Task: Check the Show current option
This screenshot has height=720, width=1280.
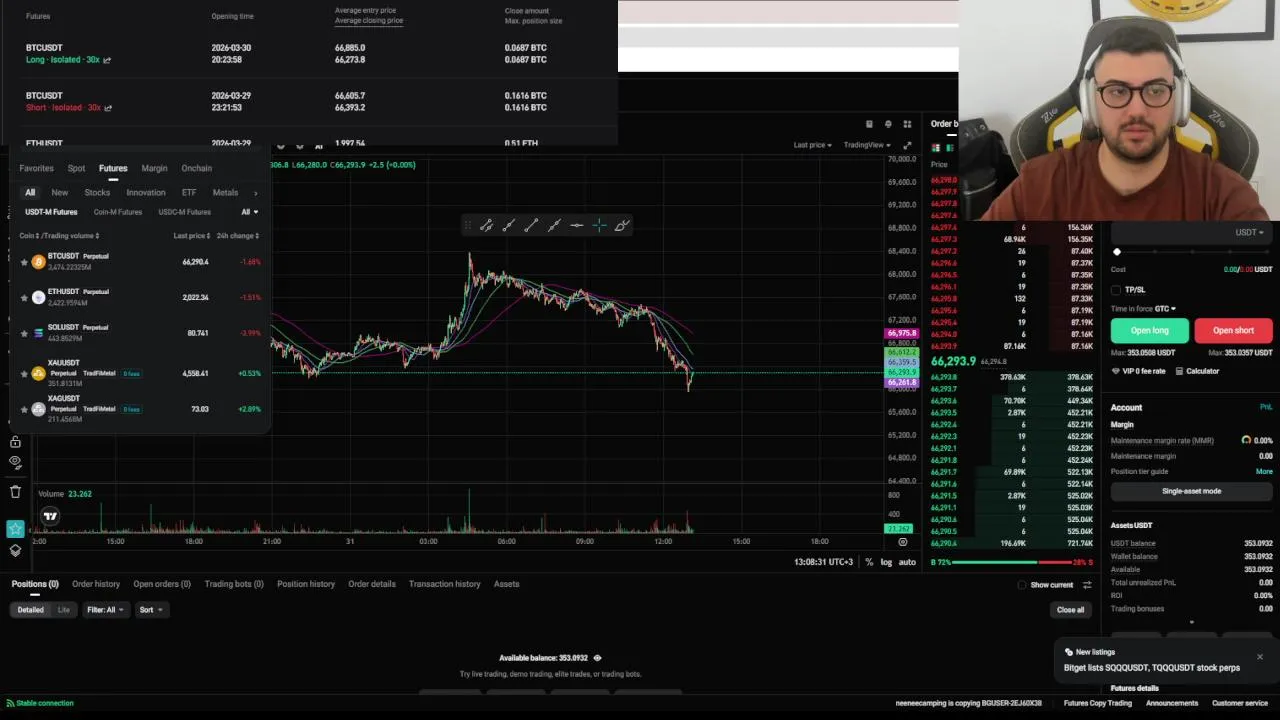Action: point(1022,585)
